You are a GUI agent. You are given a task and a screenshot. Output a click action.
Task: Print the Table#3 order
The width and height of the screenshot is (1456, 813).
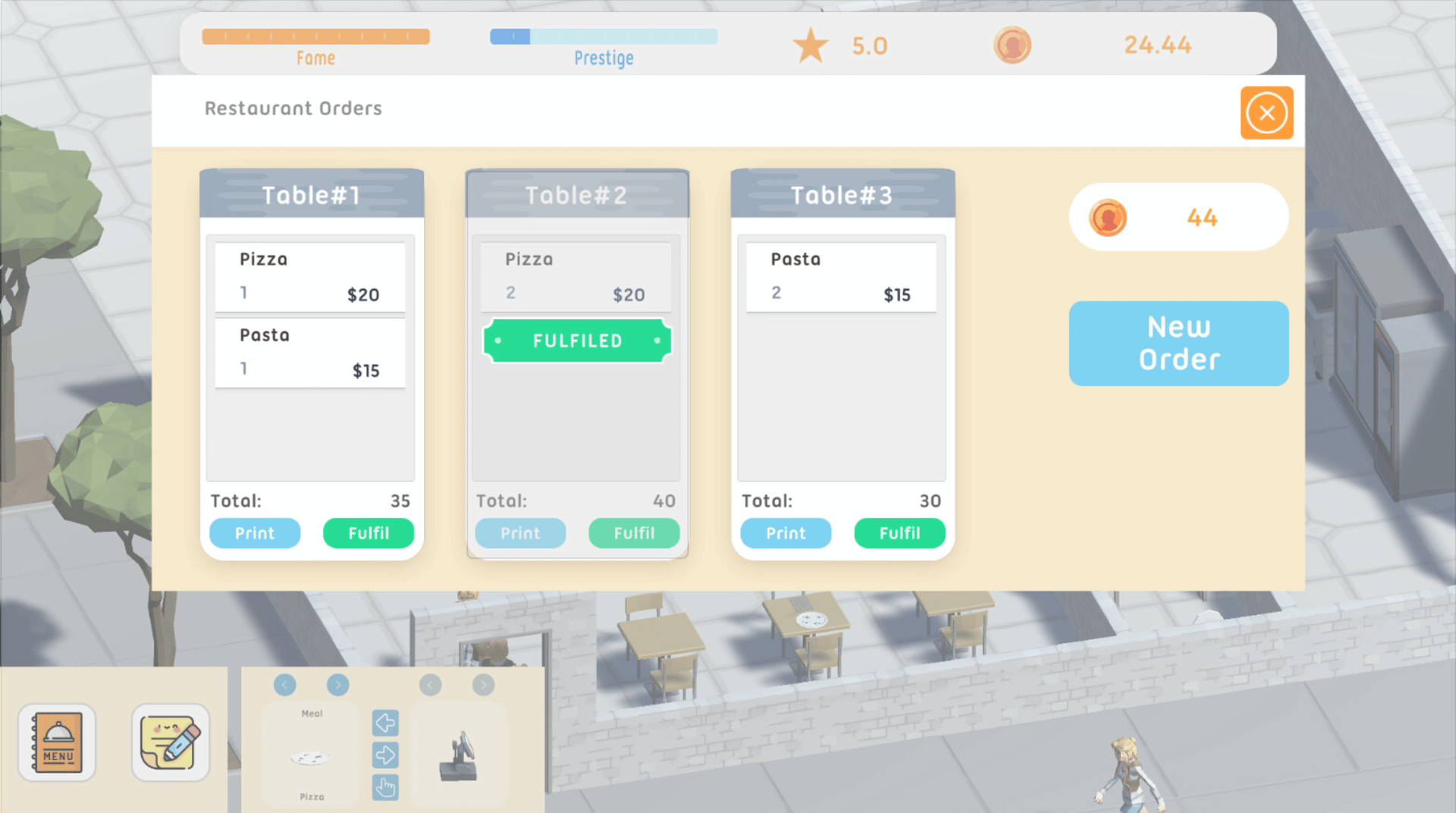point(786,533)
